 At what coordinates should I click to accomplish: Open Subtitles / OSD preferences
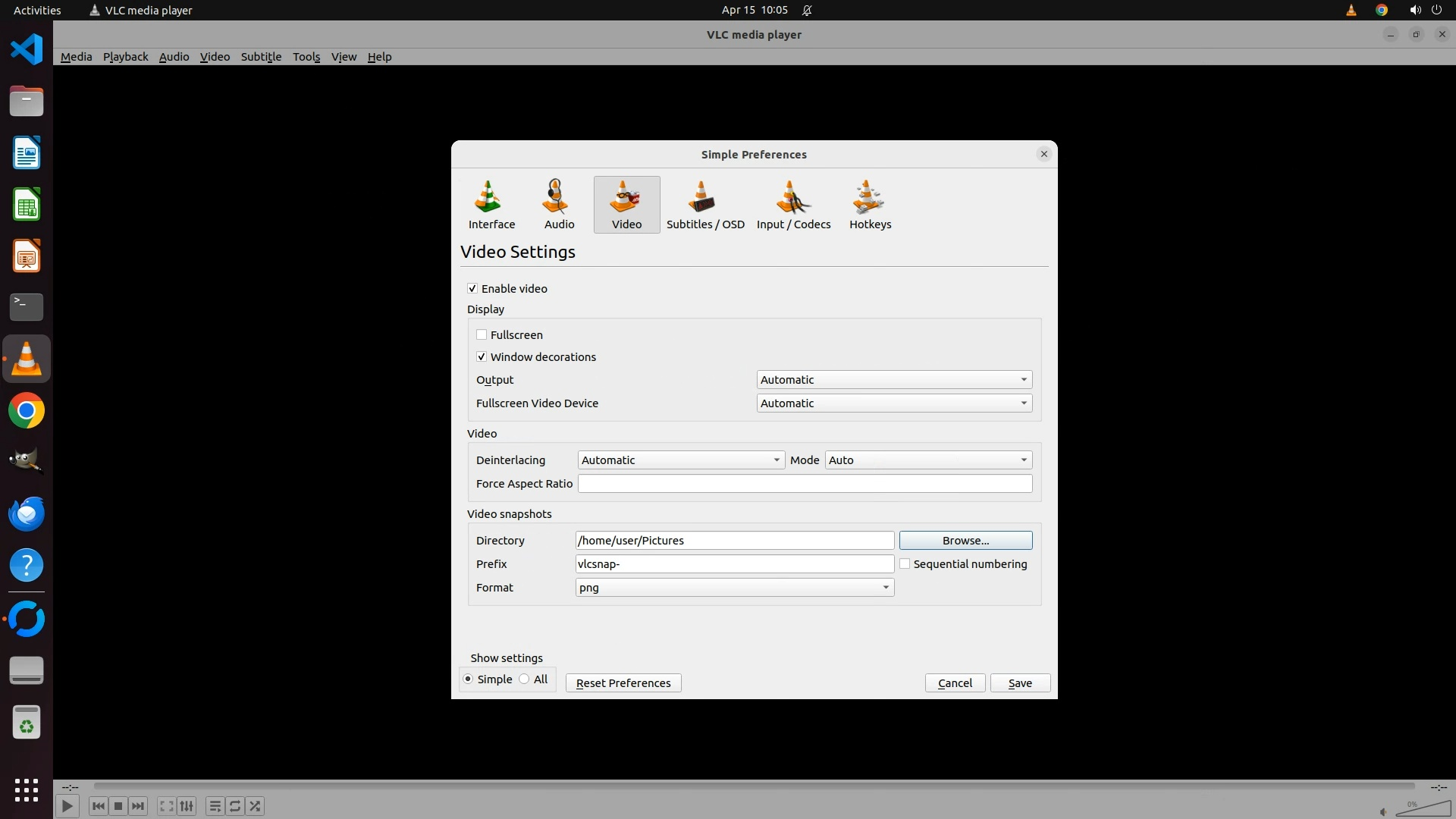point(704,205)
